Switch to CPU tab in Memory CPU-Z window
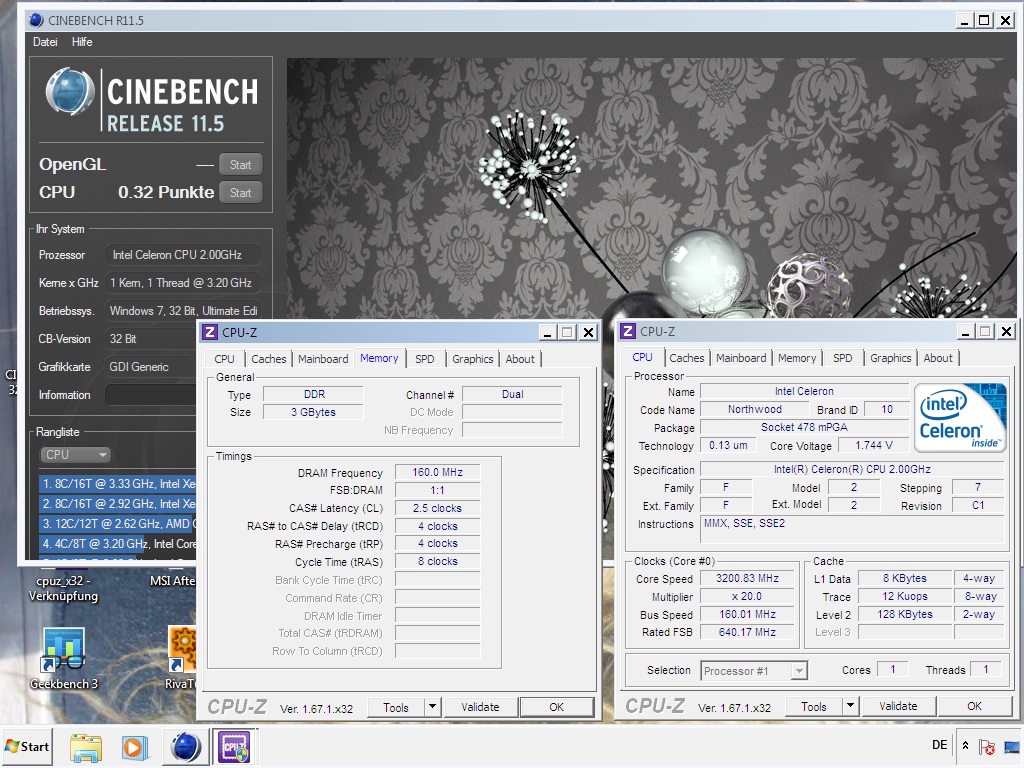The image size is (1024, 768). [x=224, y=359]
